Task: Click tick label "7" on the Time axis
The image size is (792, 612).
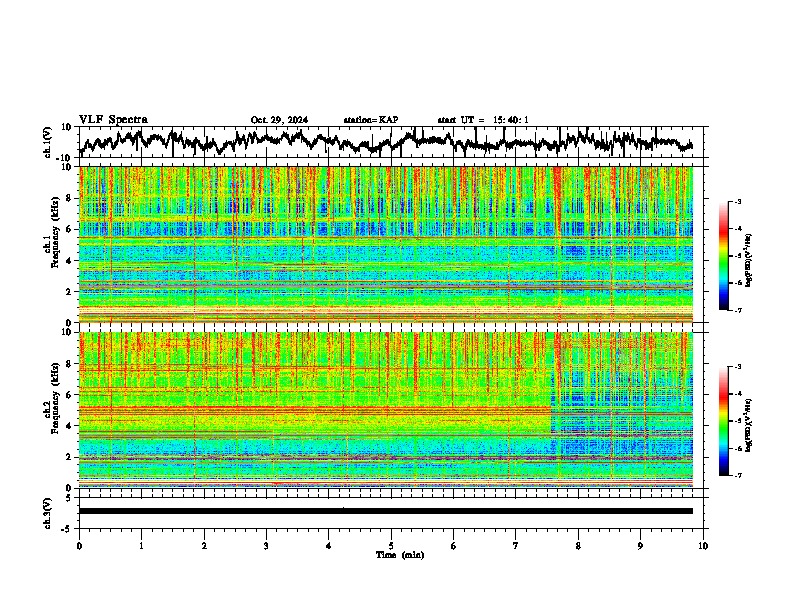Action: click(x=516, y=546)
